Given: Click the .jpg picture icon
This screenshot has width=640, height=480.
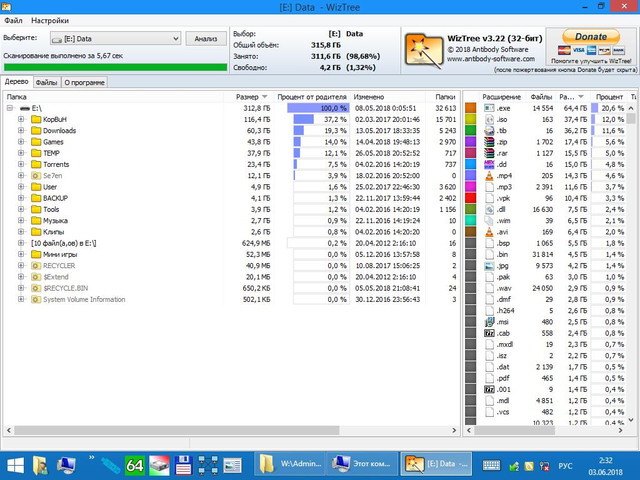Looking at the screenshot, I should coord(489,266).
